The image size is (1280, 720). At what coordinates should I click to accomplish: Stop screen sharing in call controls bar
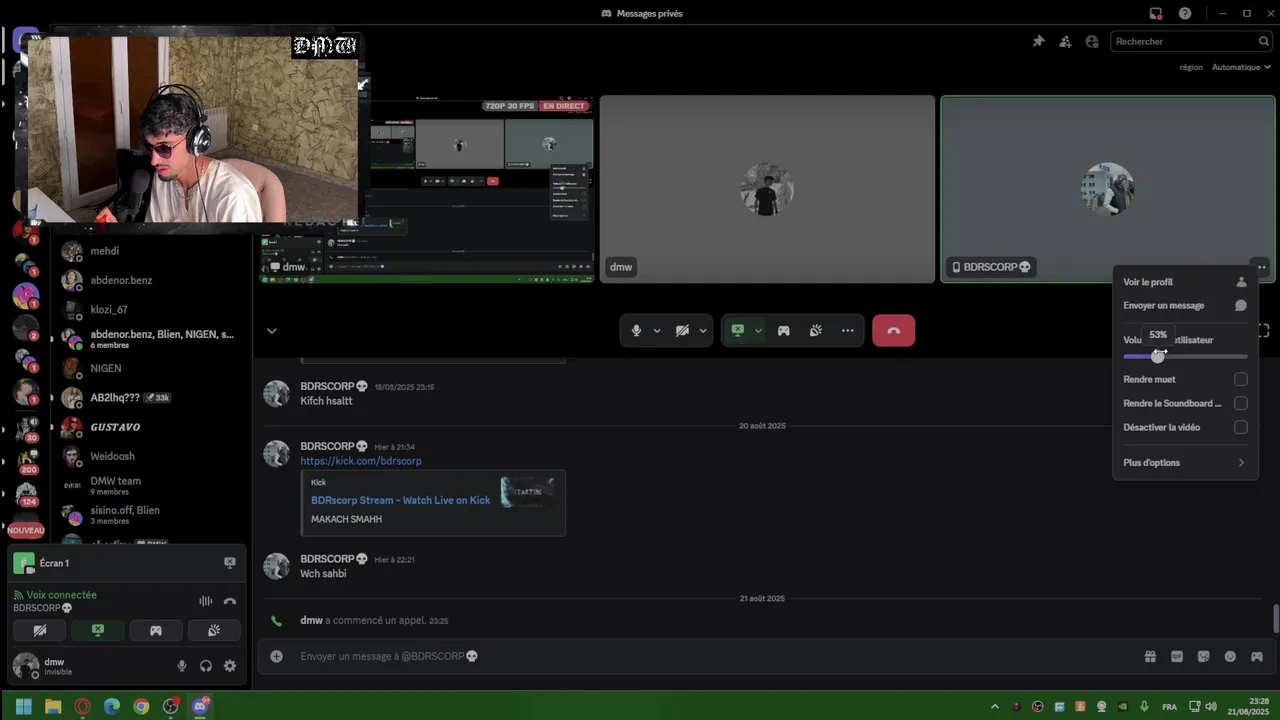(x=738, y=331)
